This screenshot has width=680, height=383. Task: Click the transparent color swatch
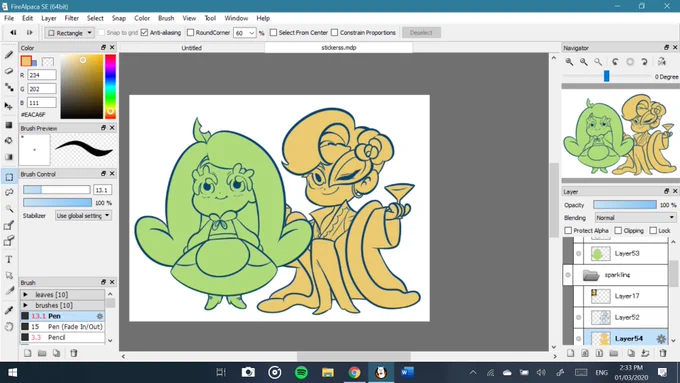coord(48,62)
